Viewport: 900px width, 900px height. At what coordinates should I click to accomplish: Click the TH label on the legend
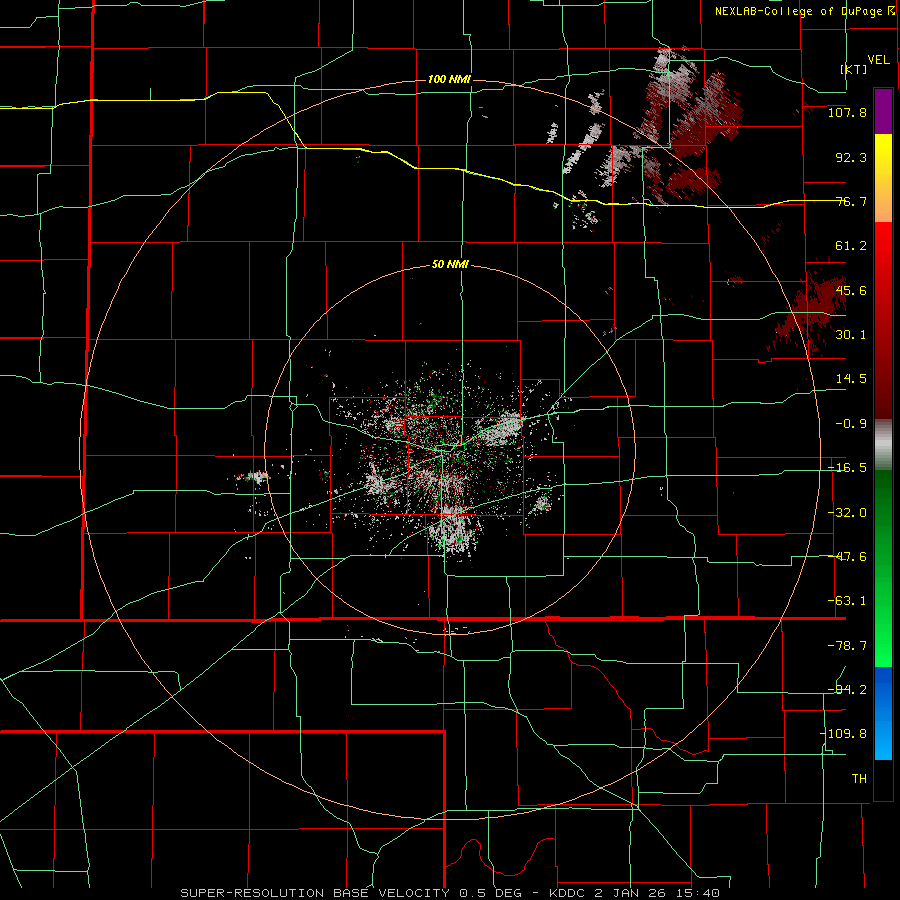point(859,779)
